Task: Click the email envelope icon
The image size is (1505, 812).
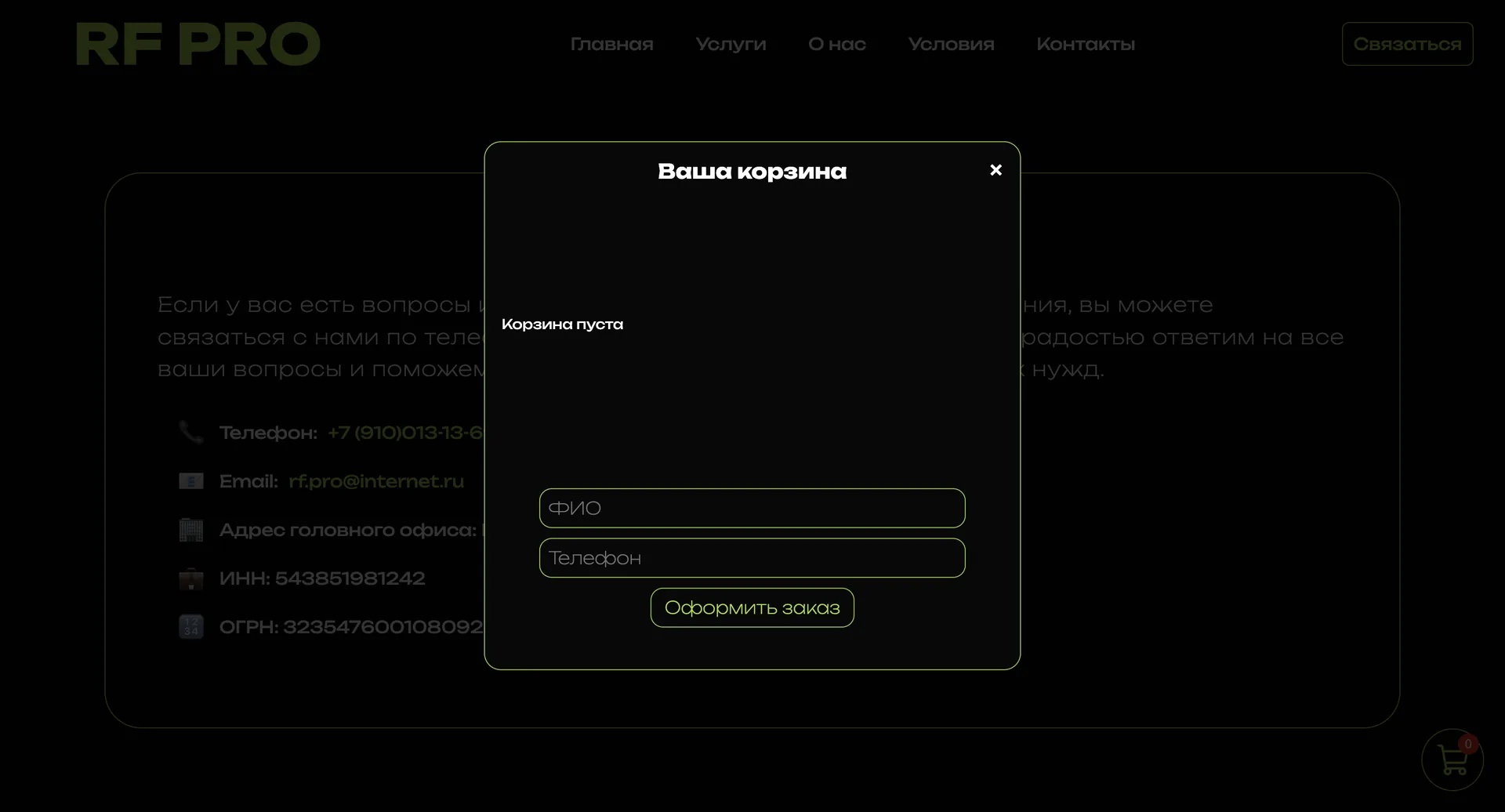Action: click(190, 481)
